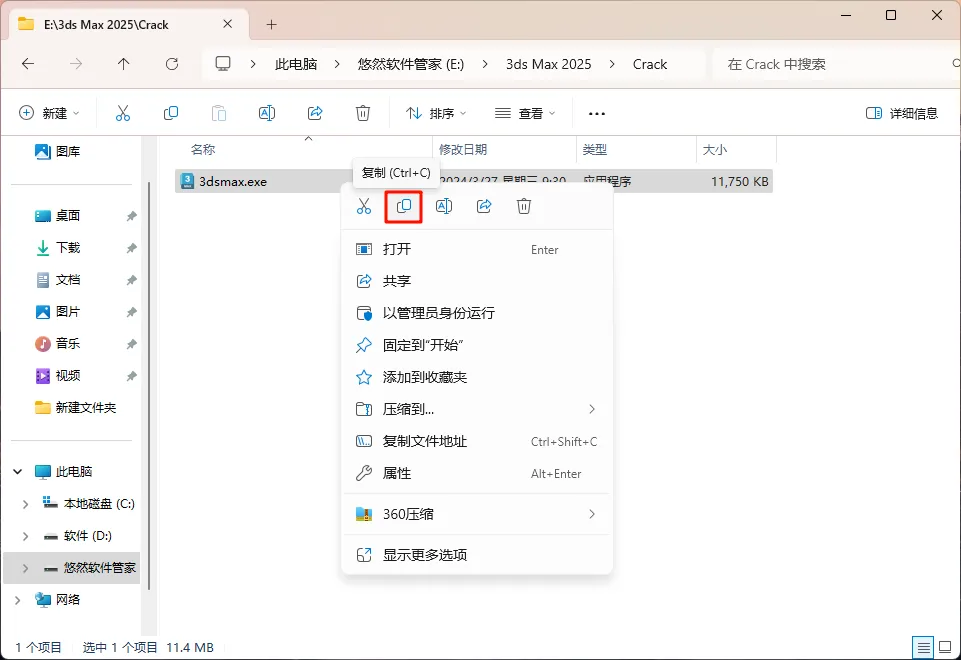
Task: Go back with the left arrow
Action: click(x=28, y=64)
